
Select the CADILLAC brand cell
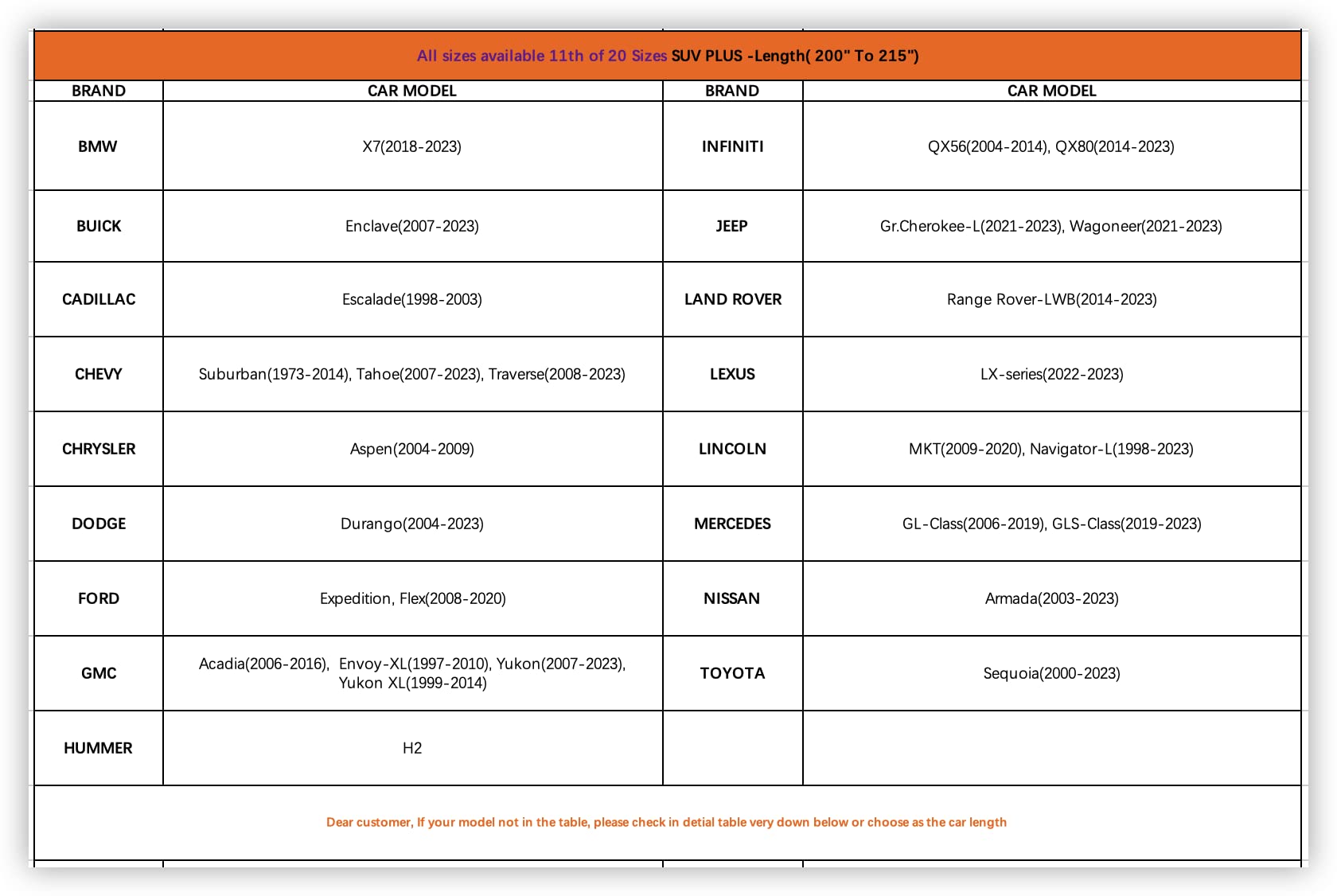(x=99, y=299)
